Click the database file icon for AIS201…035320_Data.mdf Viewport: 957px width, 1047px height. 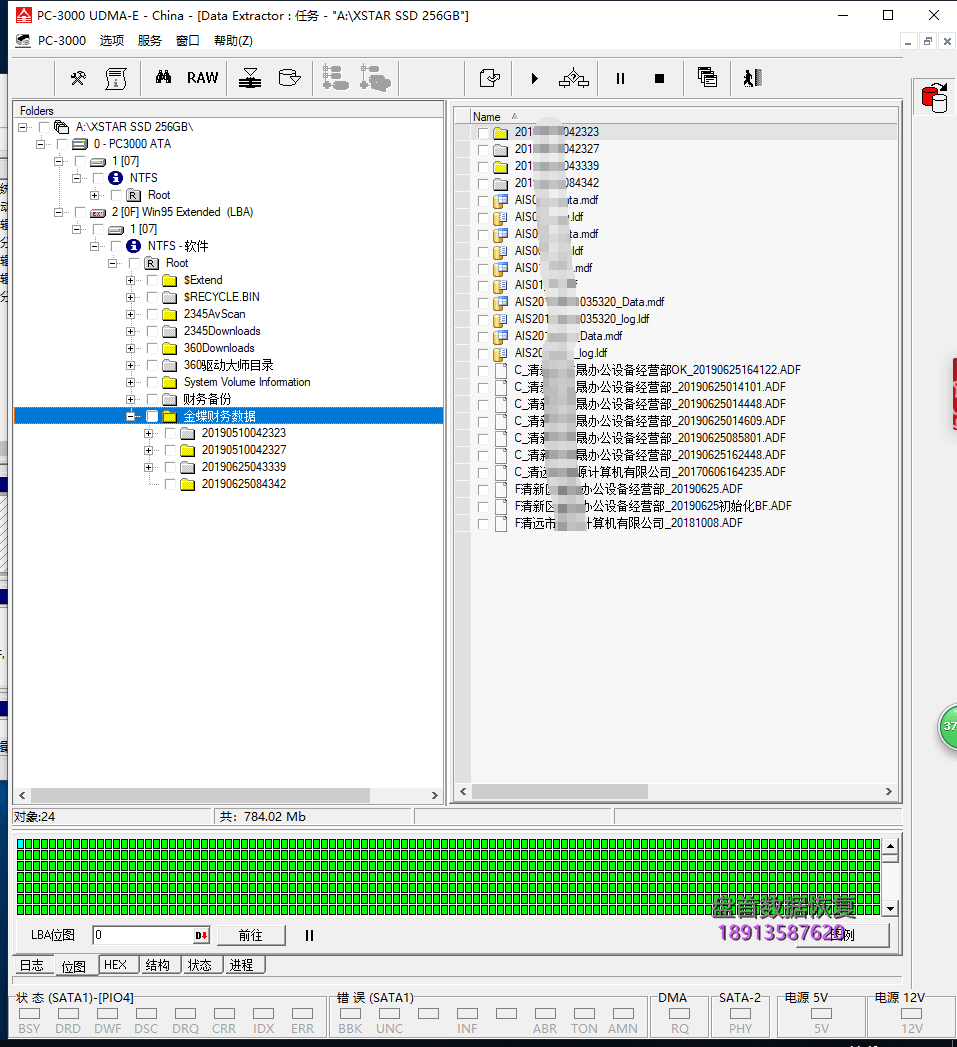(501, 302)
